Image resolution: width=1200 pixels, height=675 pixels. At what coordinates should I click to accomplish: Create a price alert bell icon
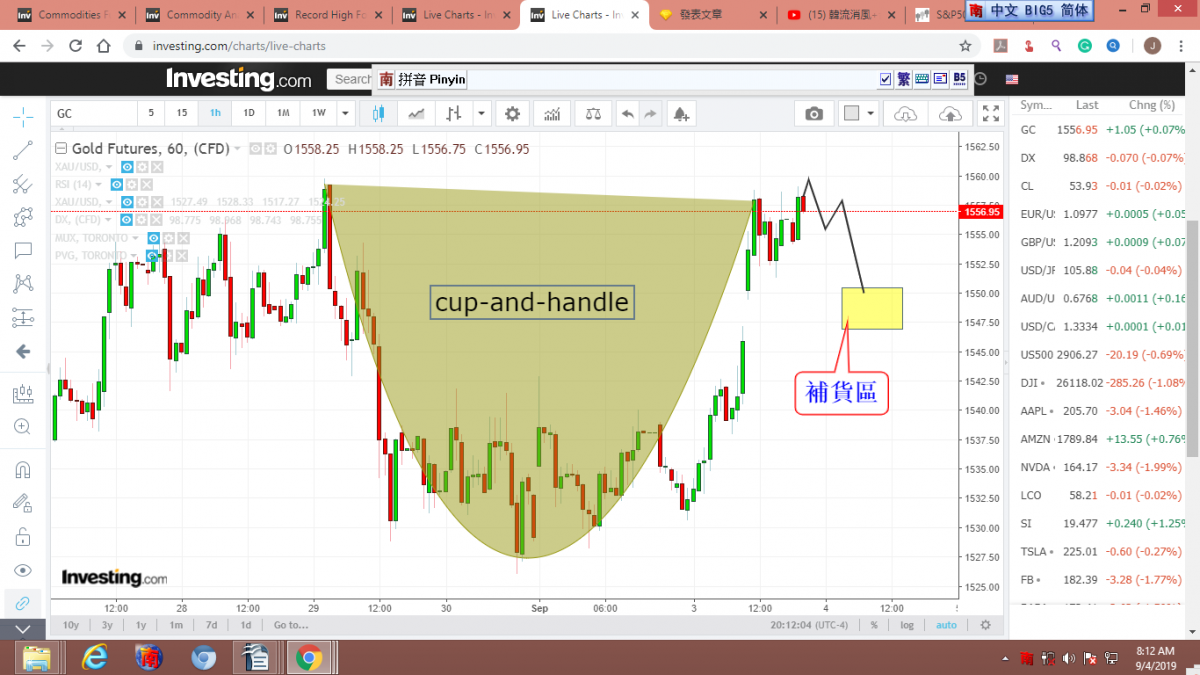[681, 114]
